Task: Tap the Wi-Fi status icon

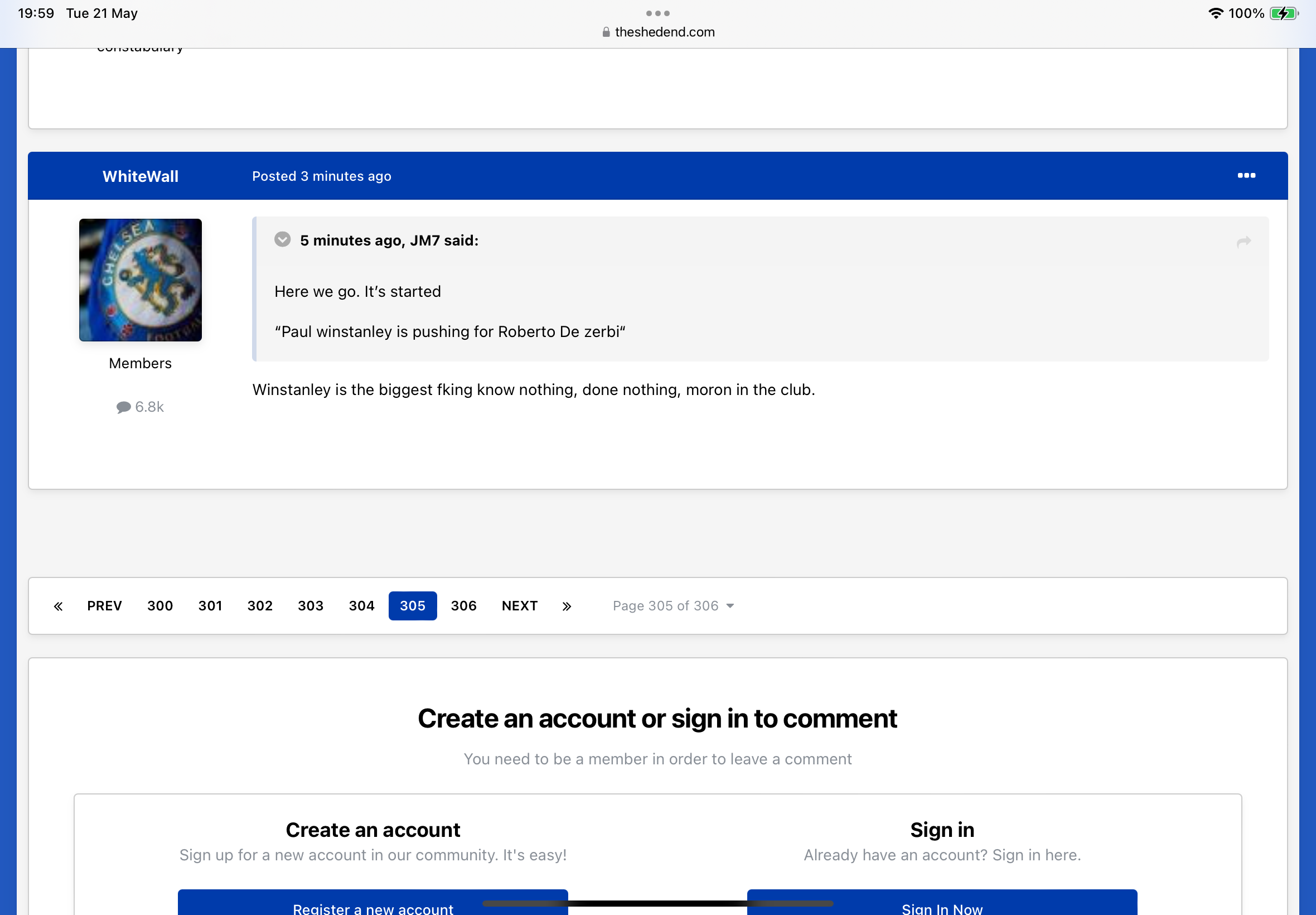Action: click(x=1215, y=13)
